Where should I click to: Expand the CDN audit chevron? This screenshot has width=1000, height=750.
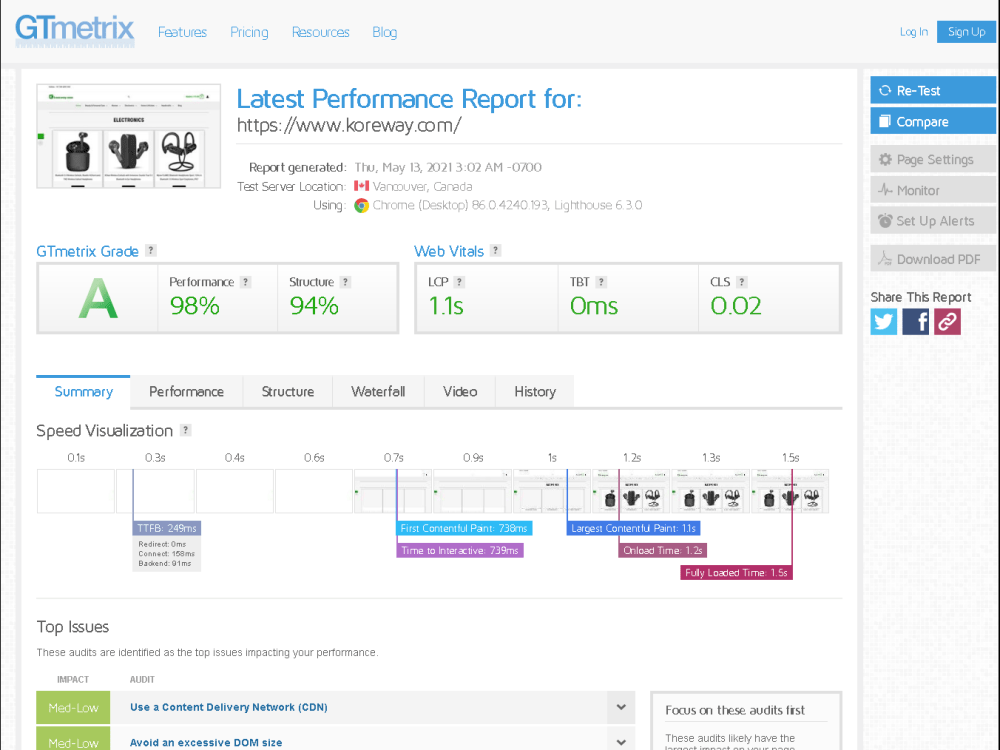[621, 707]
